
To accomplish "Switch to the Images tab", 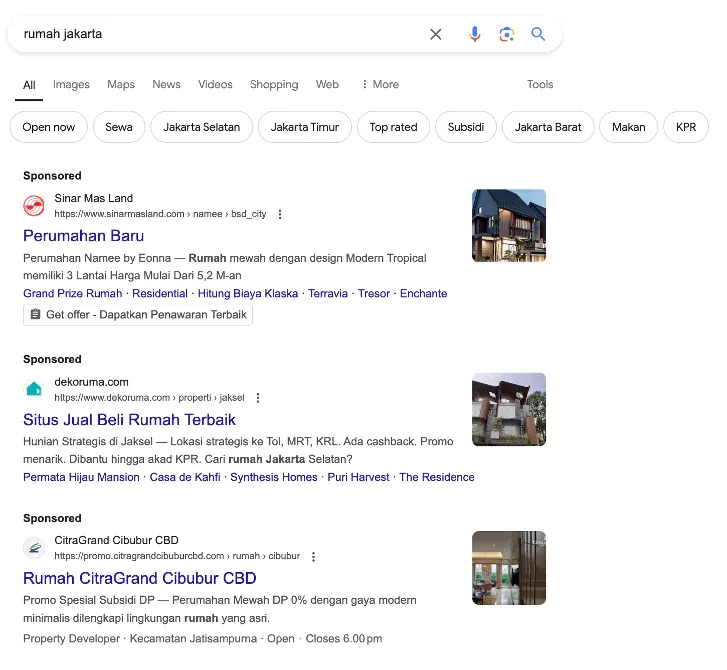I will [x=71, y=84].
